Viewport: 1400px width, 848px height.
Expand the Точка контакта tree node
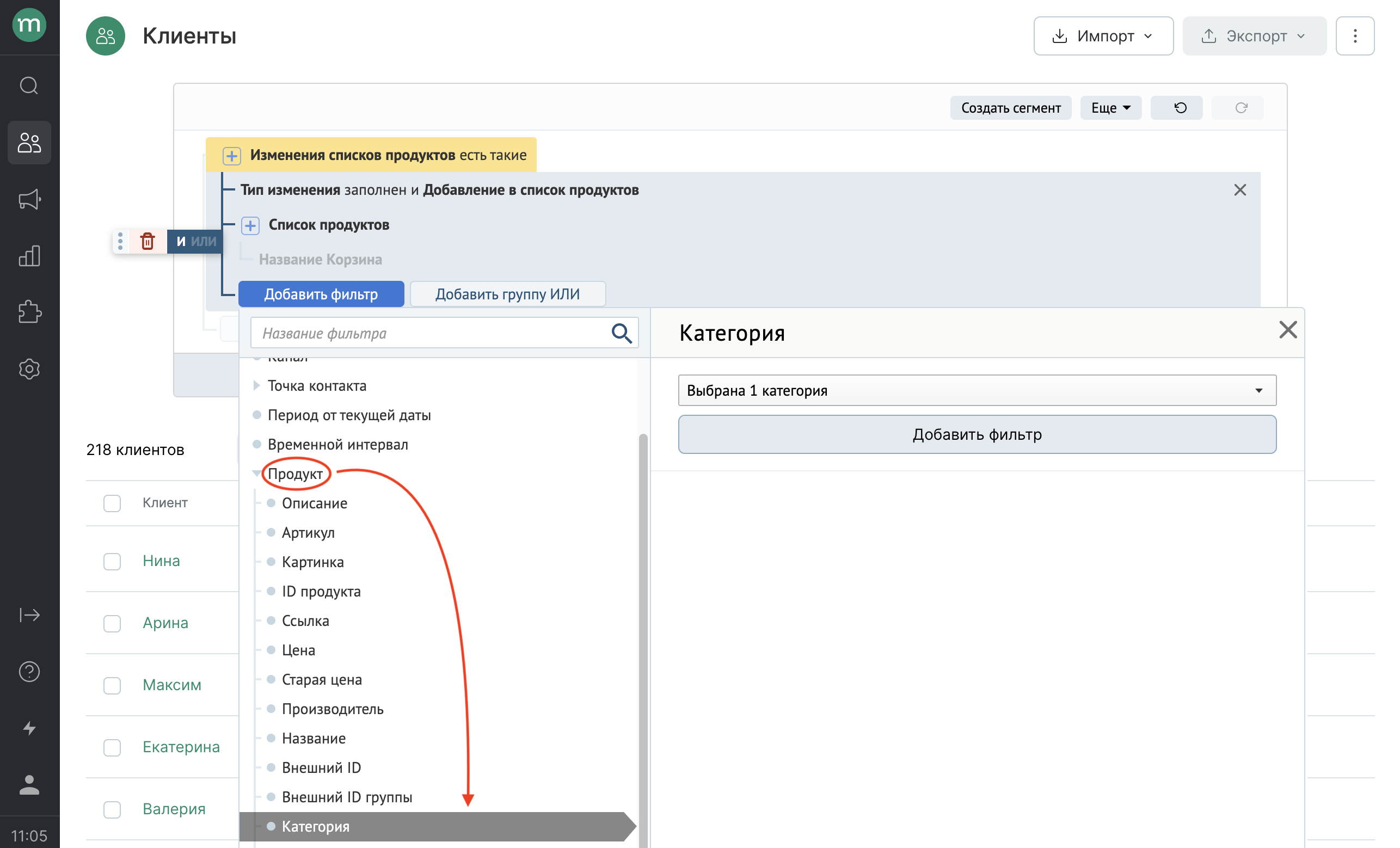point(256,386)
